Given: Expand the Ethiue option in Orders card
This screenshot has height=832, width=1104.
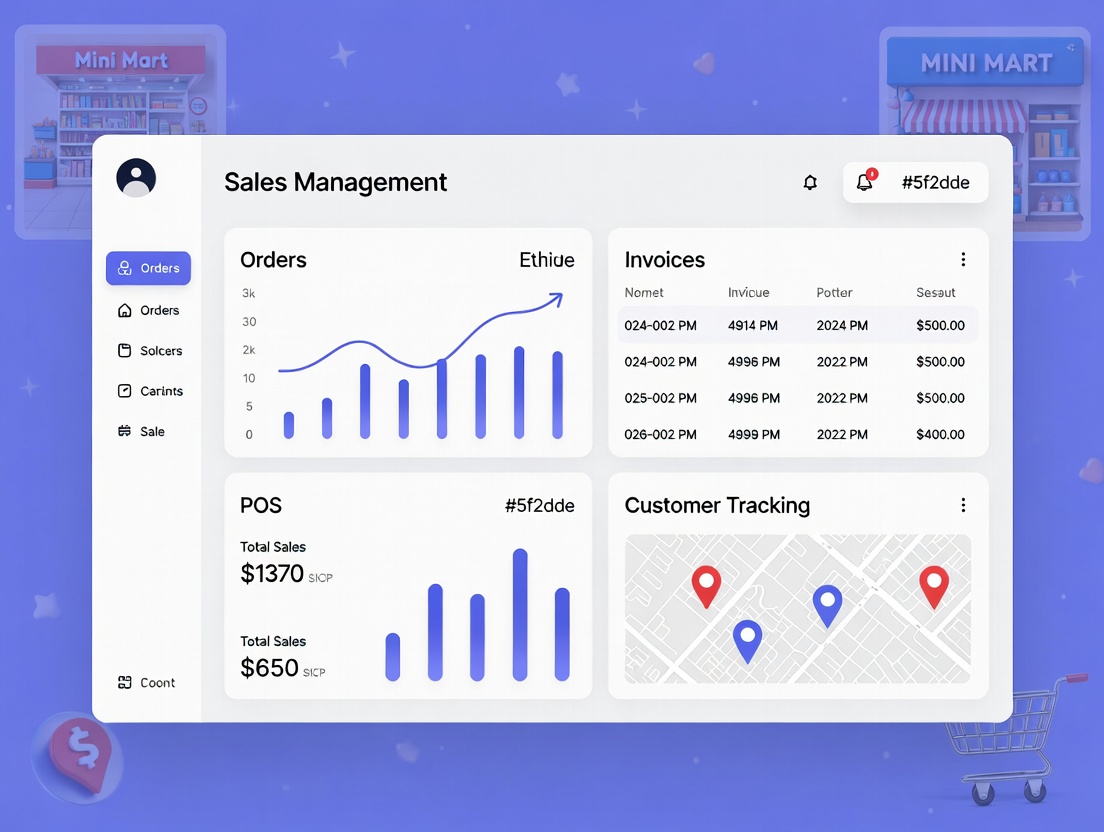Looking at the screenshot, I should pyautogui.click(x=546, y=260).
